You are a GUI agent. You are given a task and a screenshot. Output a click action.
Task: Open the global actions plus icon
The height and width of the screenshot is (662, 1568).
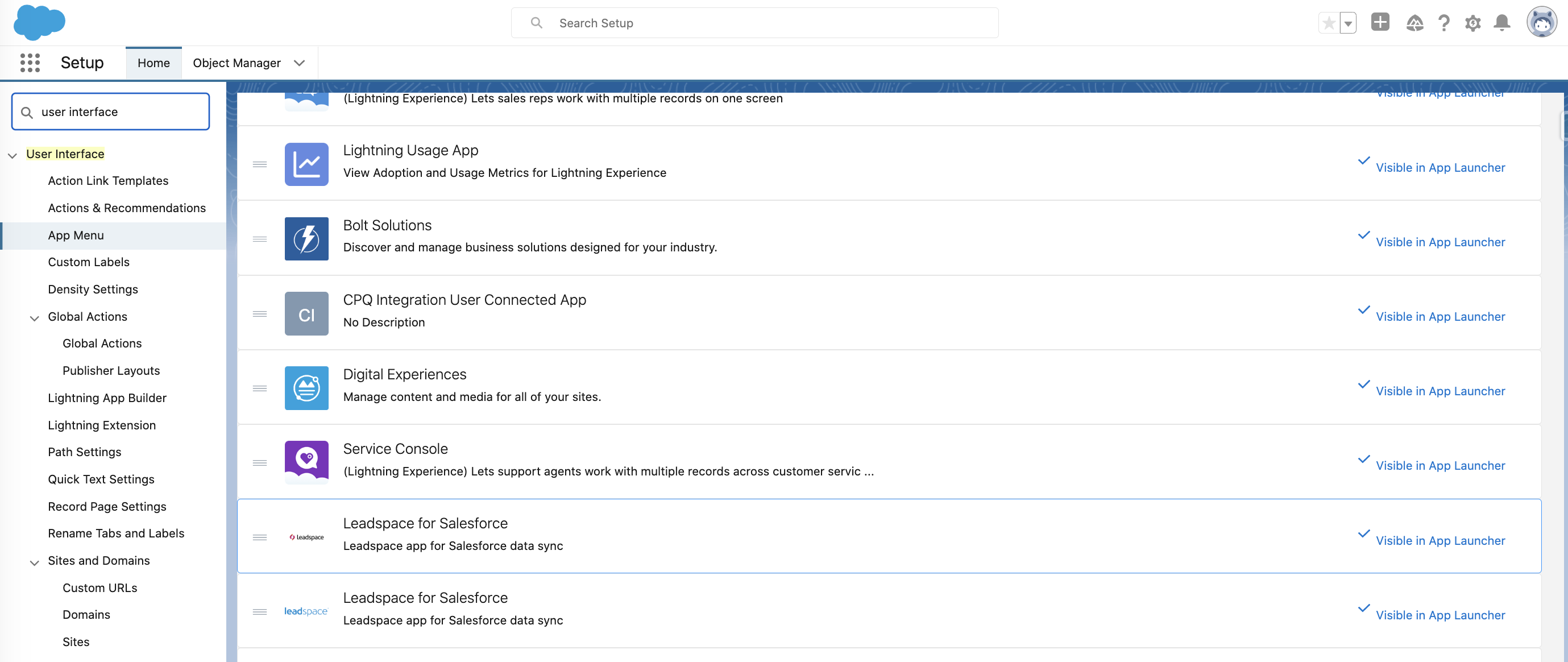click(1380, 23)
